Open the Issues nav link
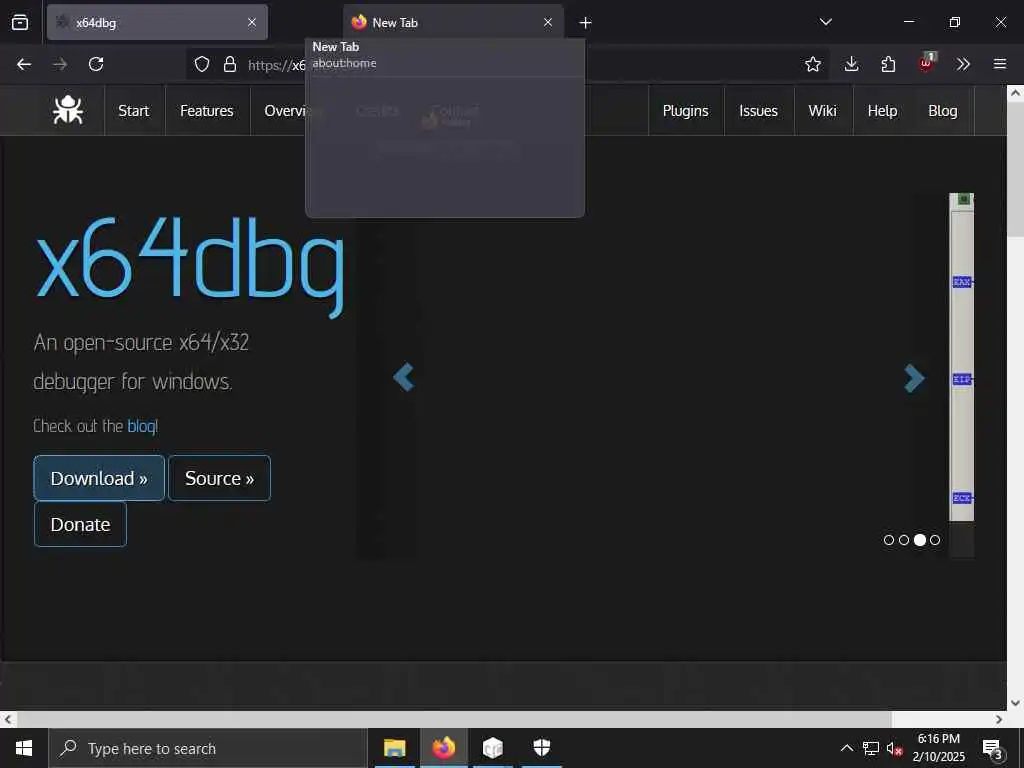 759,110
